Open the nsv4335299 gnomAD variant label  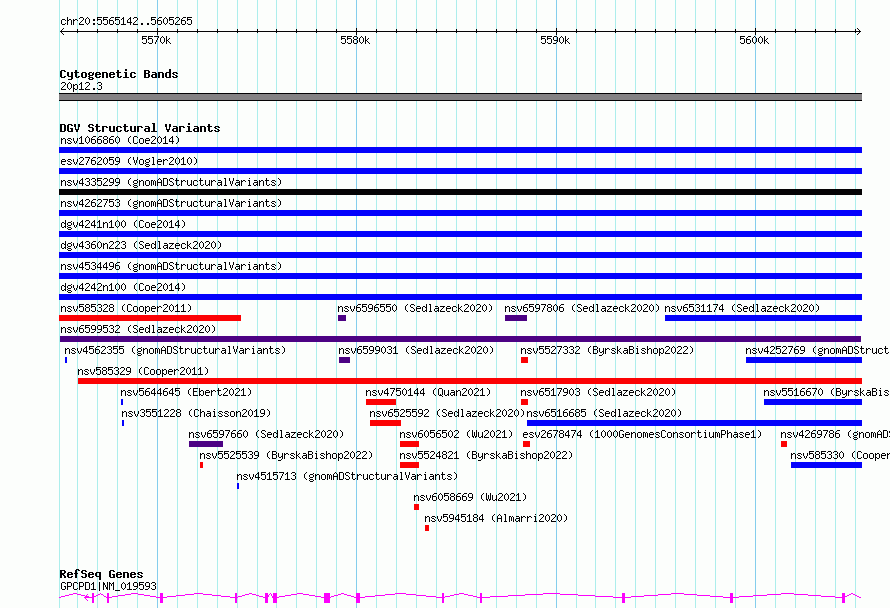(x=171, y=182)
